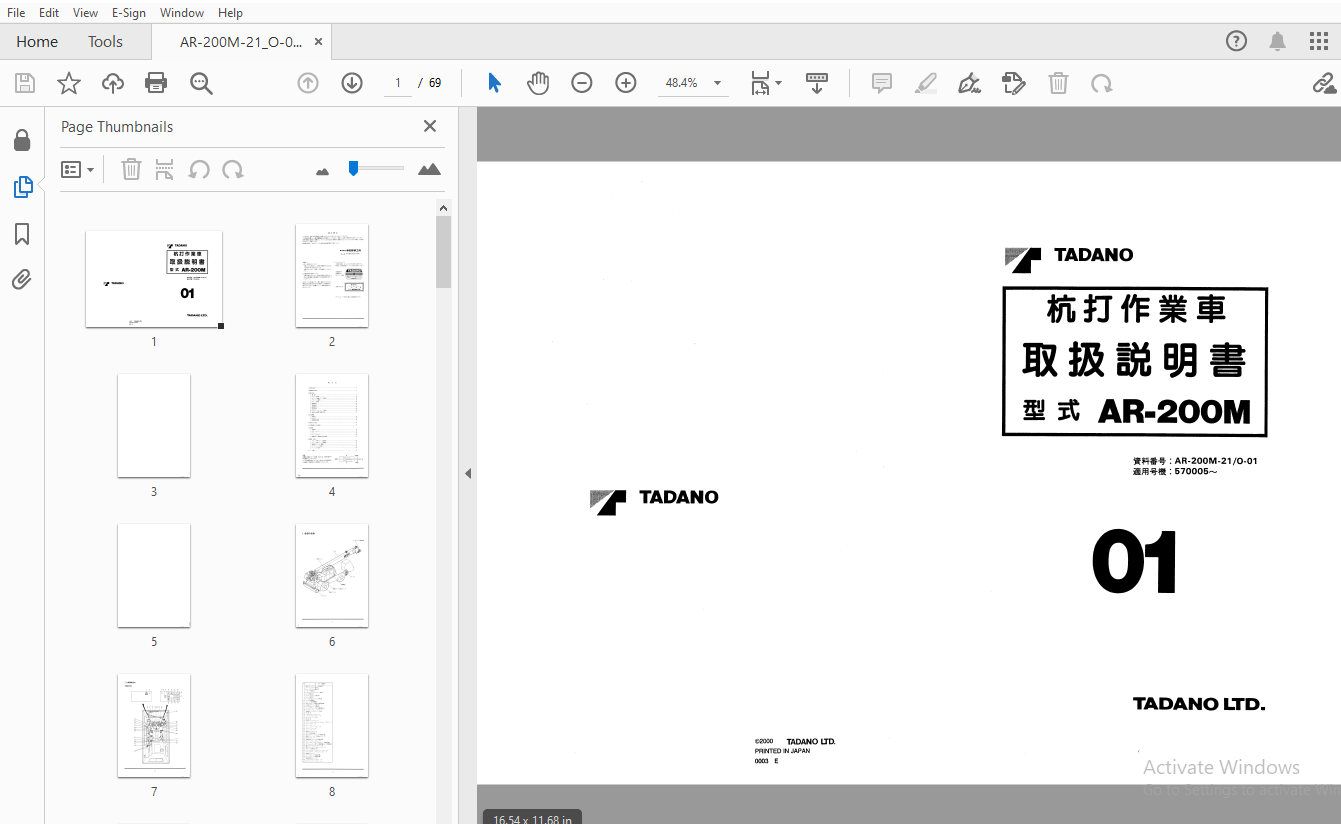Open the Window menu
1341x824 pixels.
pos(182,13)
